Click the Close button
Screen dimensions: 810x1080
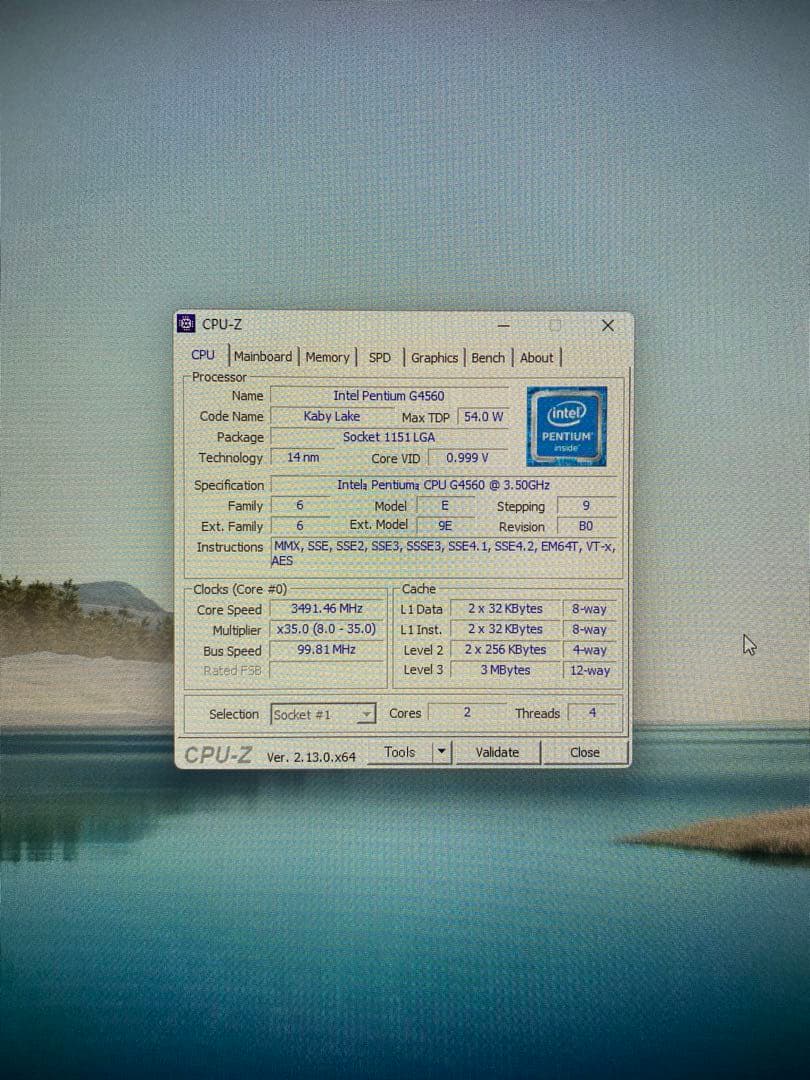[585, 751]
